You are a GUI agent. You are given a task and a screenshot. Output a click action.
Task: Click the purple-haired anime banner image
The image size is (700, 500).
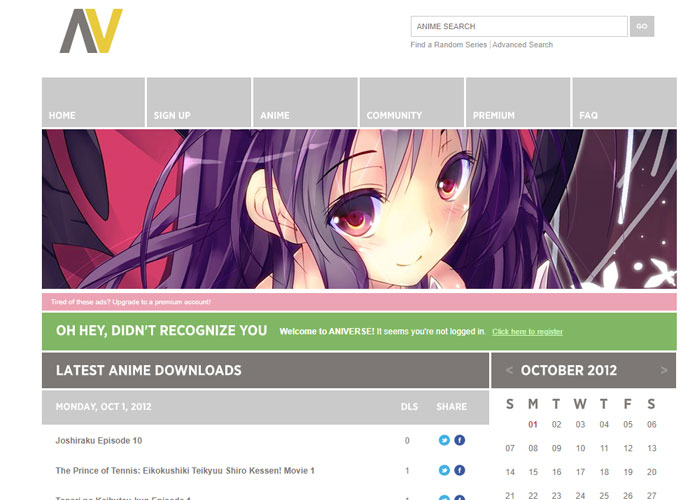coord(359,209)
